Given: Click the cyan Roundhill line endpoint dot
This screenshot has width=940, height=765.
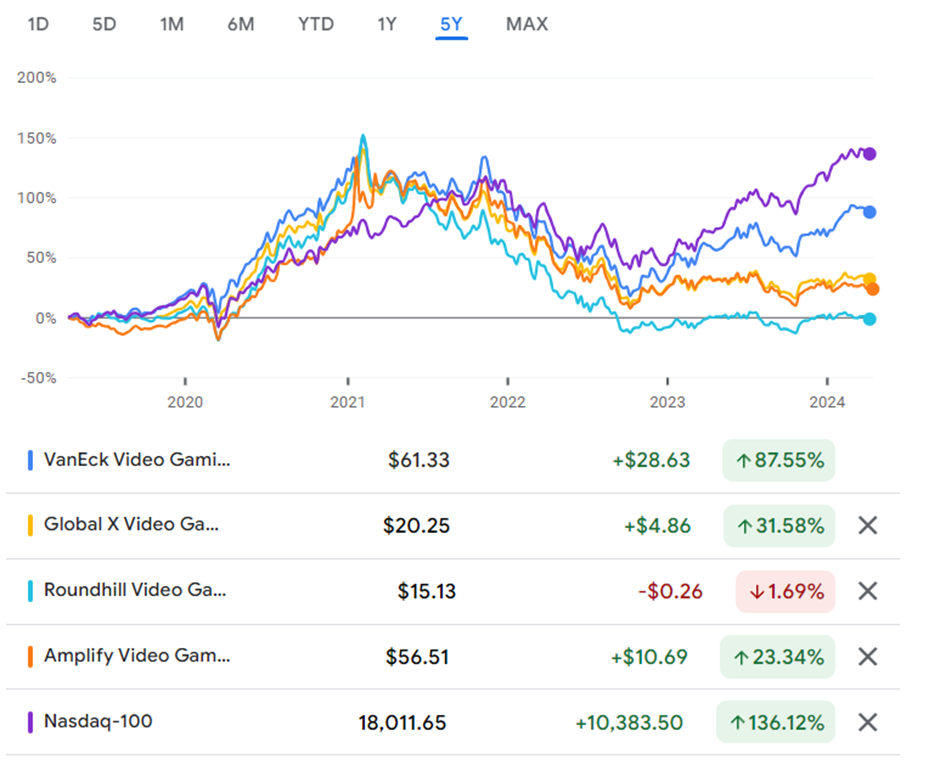Looking at the screenshot, I should pos(870,319).
